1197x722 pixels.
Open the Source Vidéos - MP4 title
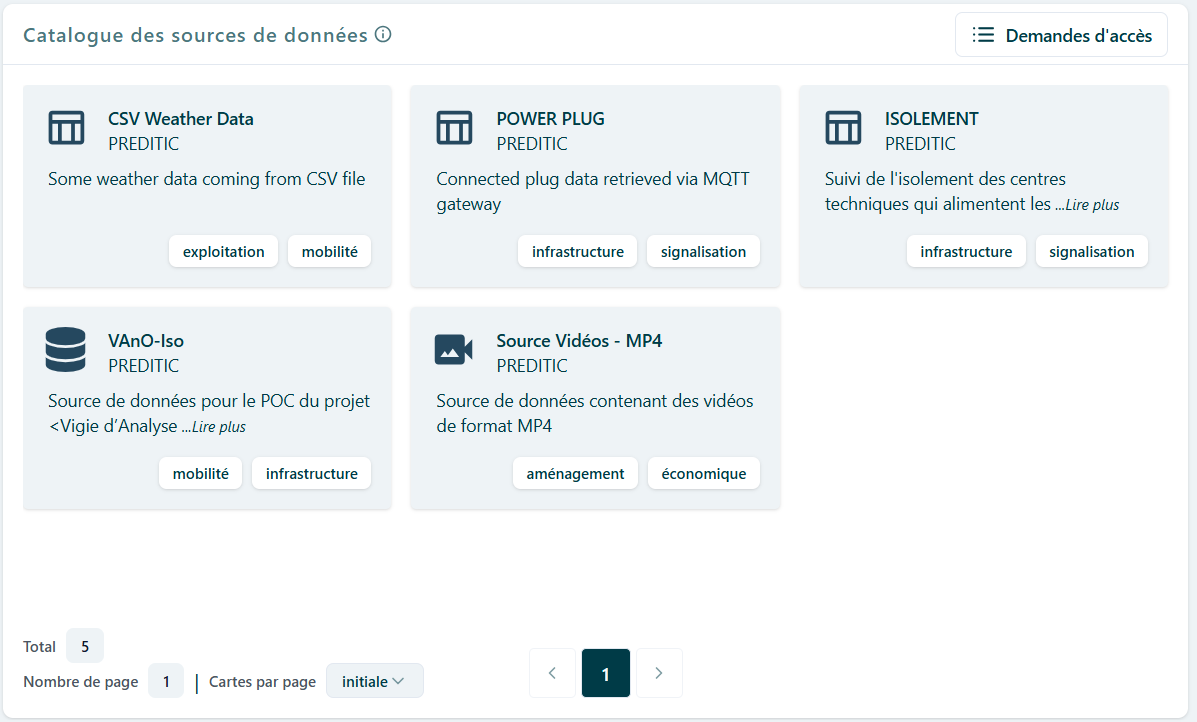pos(579,340)
